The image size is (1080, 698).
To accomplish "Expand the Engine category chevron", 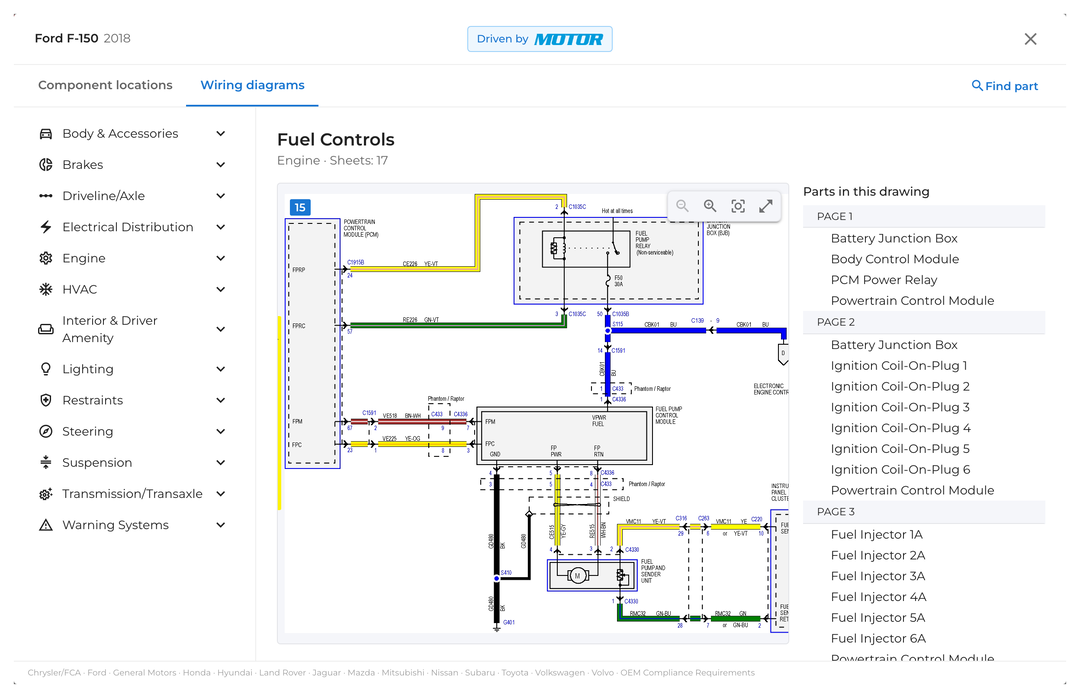I will pyautogui.click(x=220, y=258).
